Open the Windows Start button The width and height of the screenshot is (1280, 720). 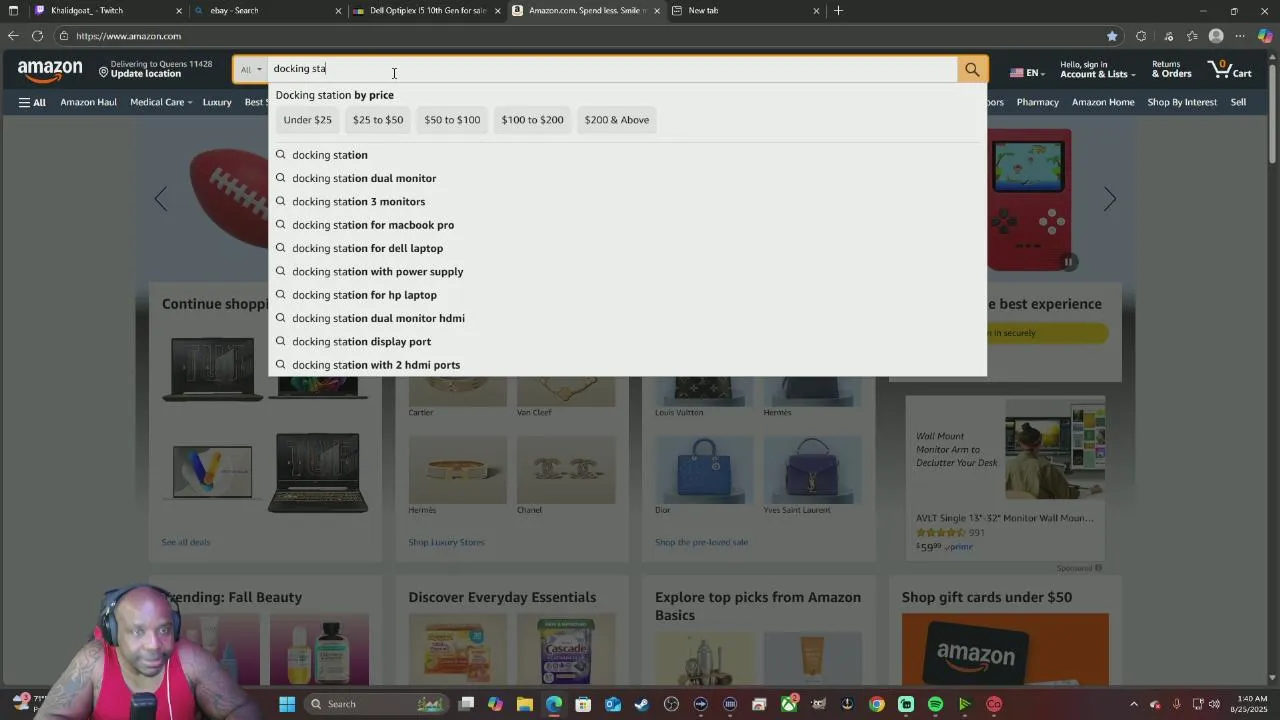pos(287,704)
